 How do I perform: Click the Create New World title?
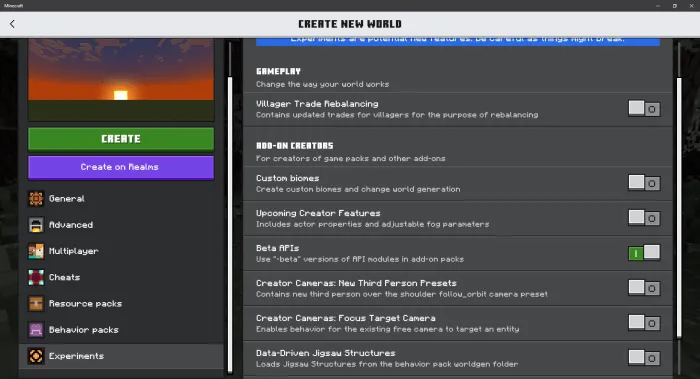pyautogui.click(x=350, y=24)
